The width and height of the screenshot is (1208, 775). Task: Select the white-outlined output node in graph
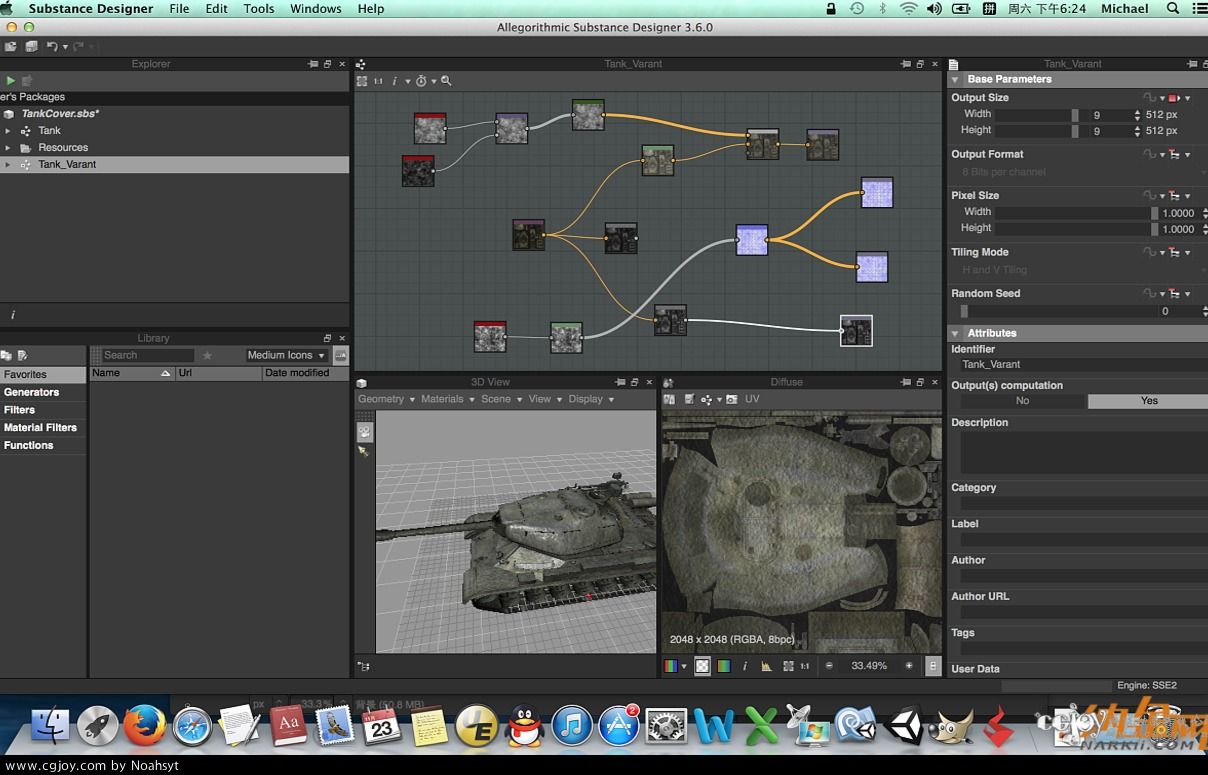[x=856, y=331]
